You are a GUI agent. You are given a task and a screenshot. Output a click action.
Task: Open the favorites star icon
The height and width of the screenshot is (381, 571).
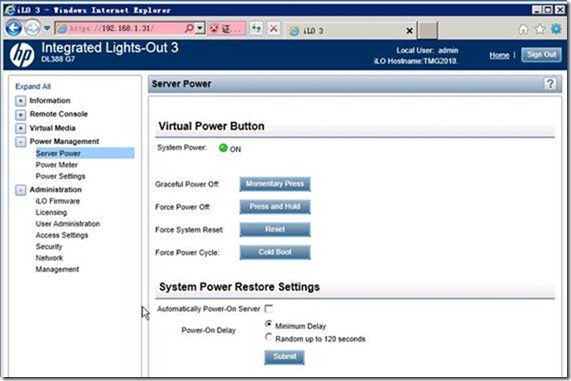tap(540, 29)
